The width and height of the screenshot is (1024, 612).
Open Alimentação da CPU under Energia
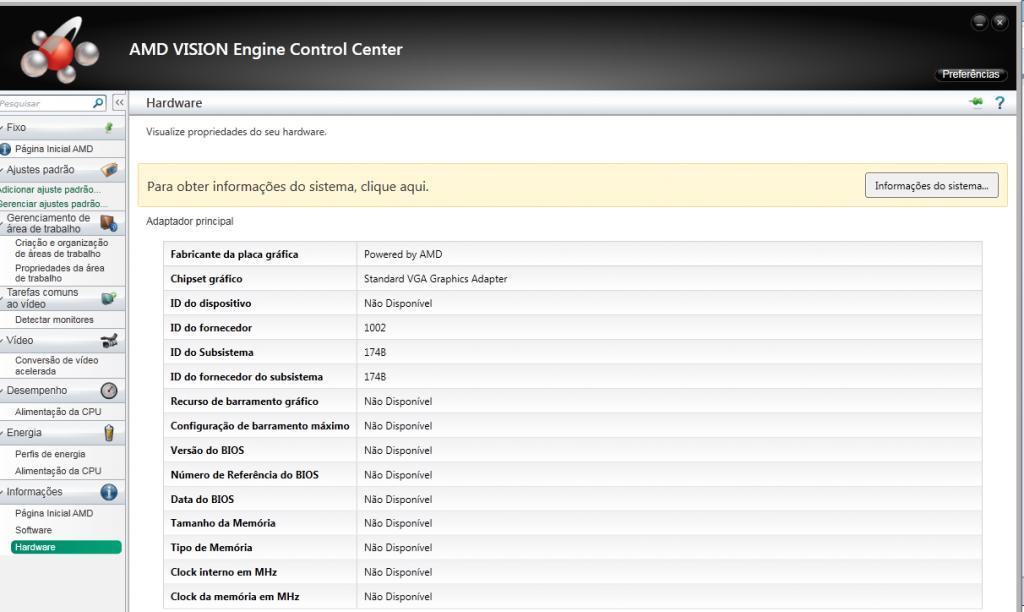58,471
